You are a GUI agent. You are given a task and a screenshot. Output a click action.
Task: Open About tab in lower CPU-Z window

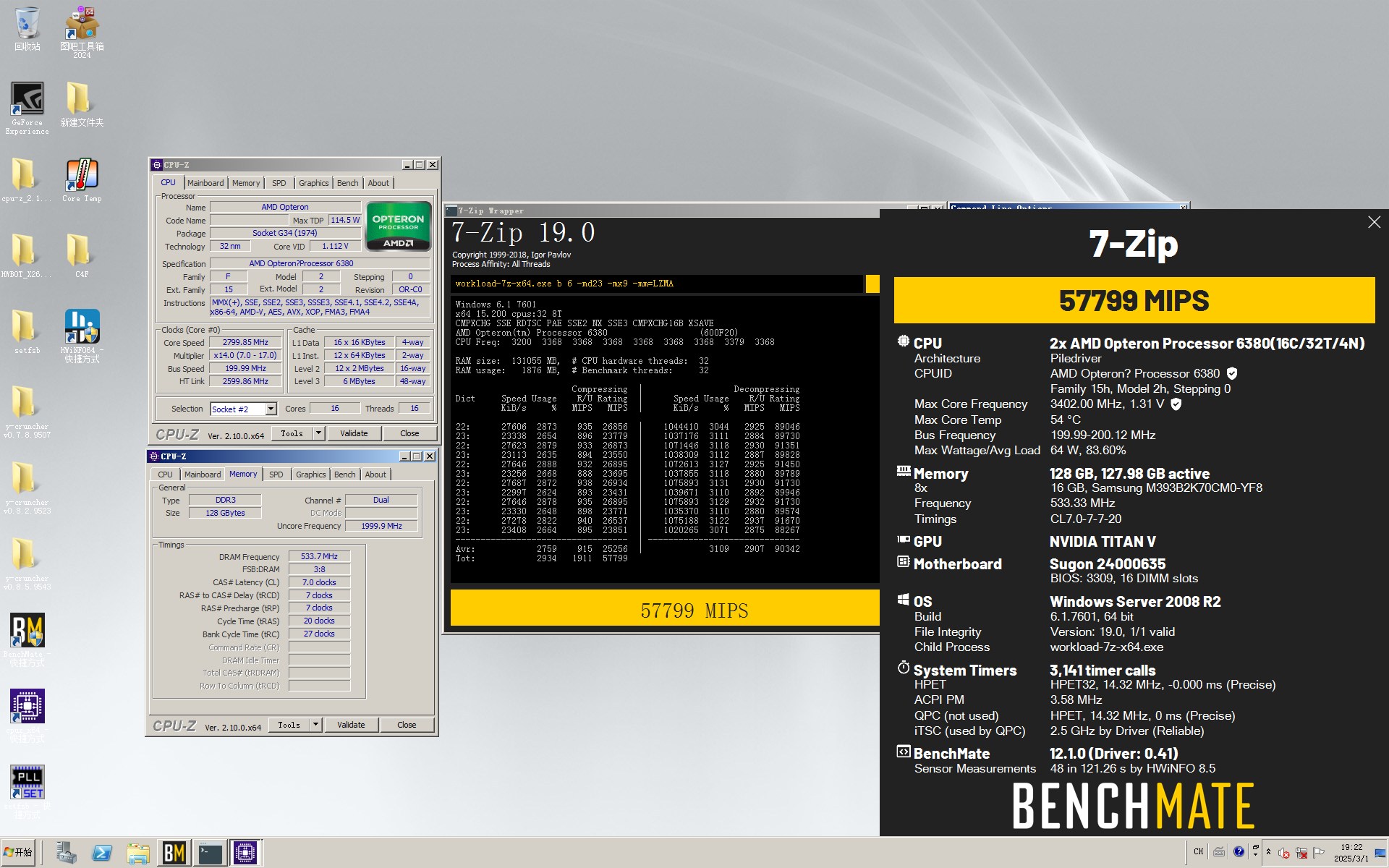coord(375,475)
